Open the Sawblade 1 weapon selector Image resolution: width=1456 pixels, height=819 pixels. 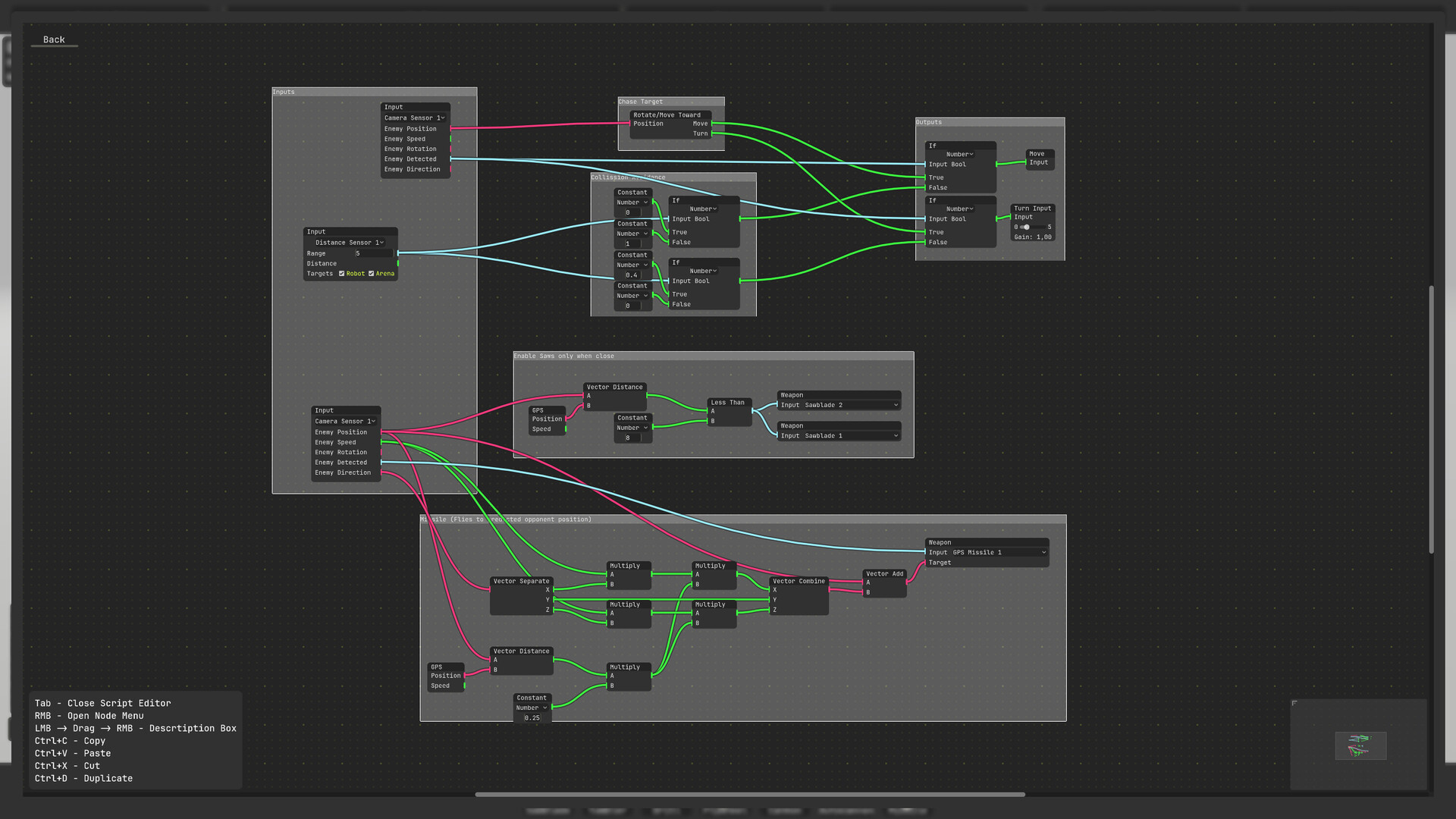click(896, 435)
